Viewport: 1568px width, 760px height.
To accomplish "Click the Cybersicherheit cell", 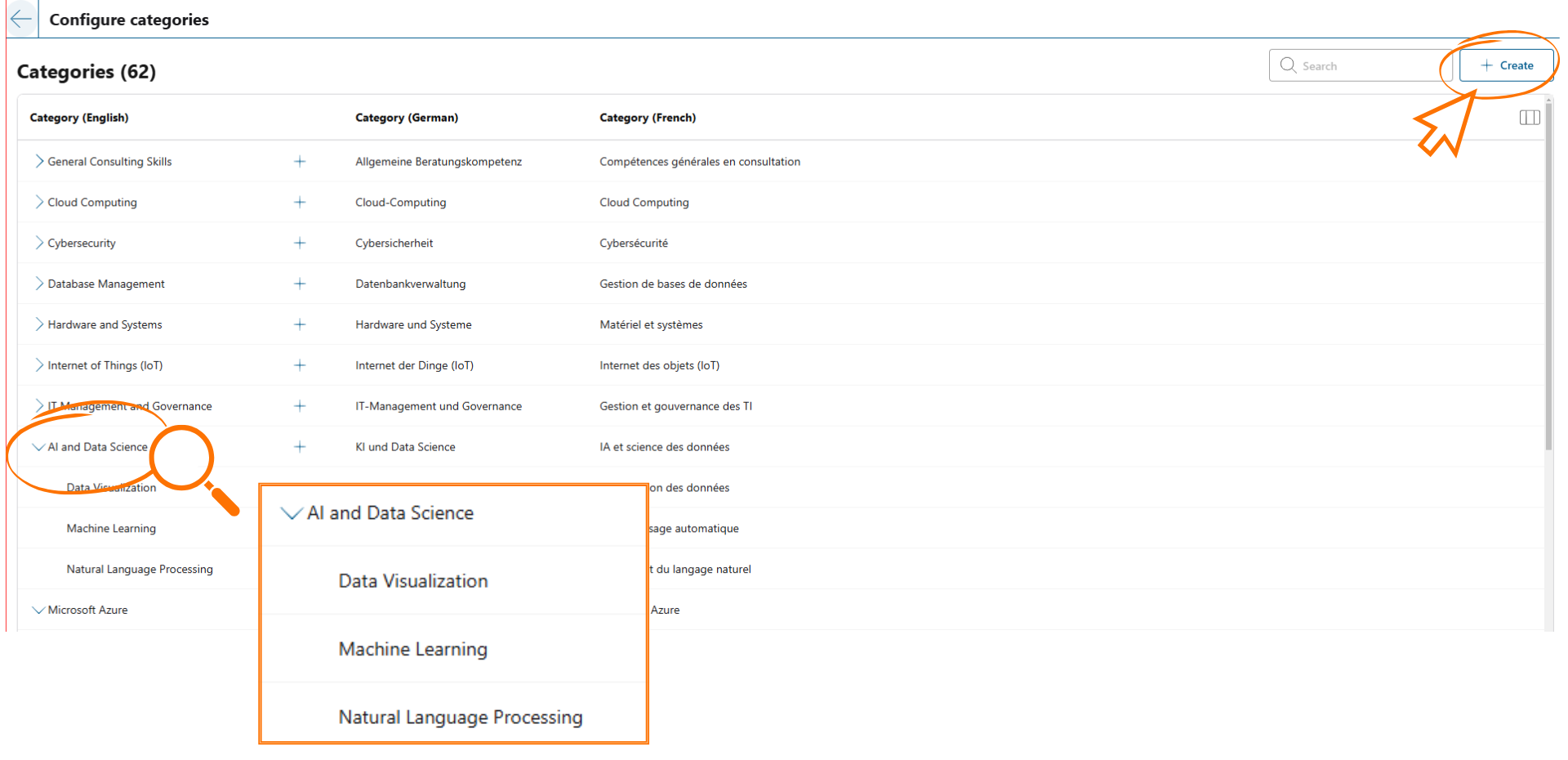I will [394, 244].
